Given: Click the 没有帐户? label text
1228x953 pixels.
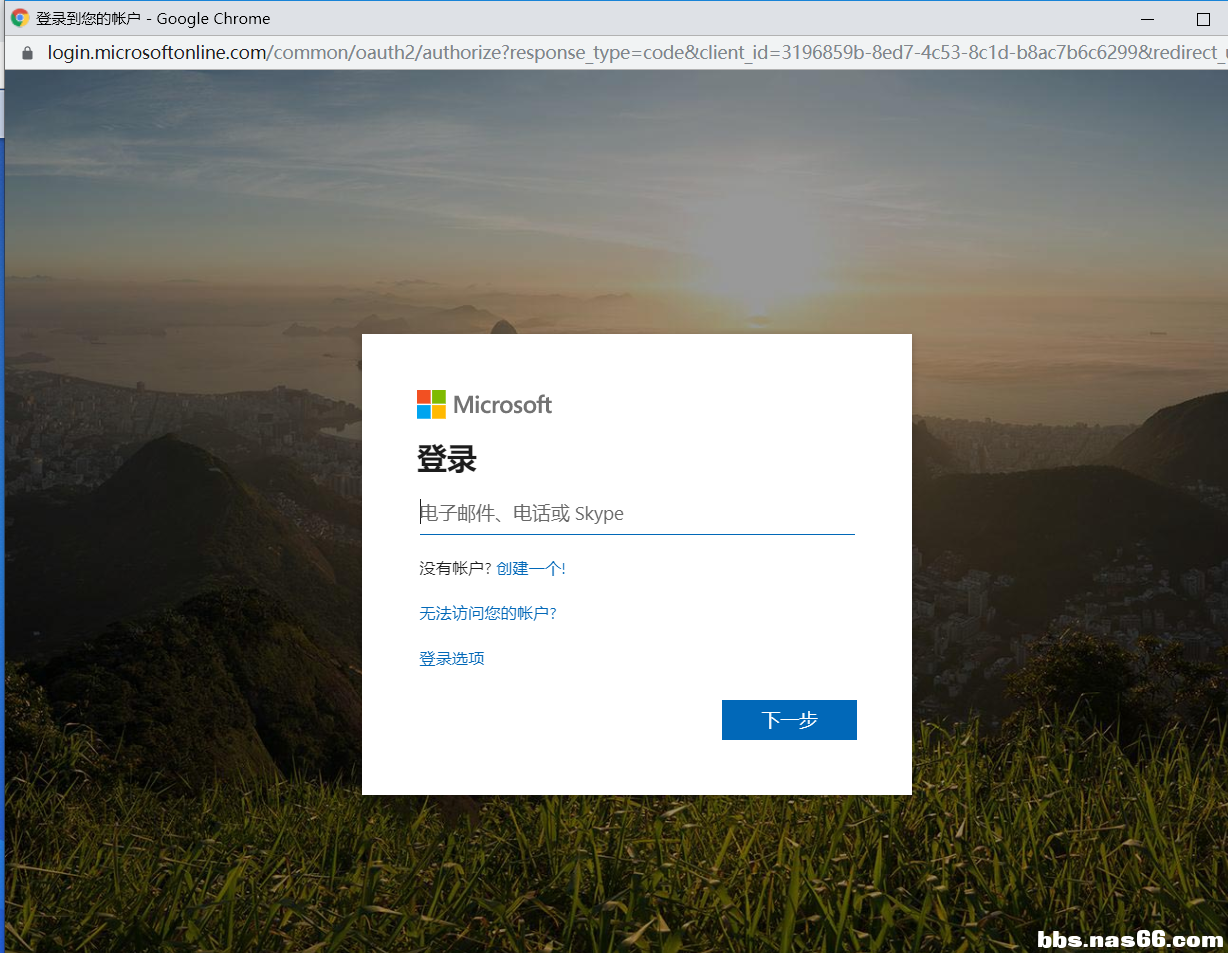Looking at the screenshot, I should [455, 568].
